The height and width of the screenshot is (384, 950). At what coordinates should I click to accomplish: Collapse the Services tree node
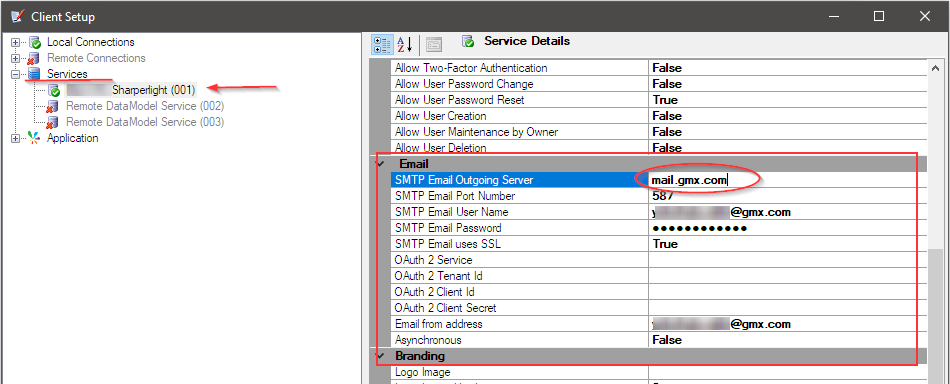click(16, 74)
